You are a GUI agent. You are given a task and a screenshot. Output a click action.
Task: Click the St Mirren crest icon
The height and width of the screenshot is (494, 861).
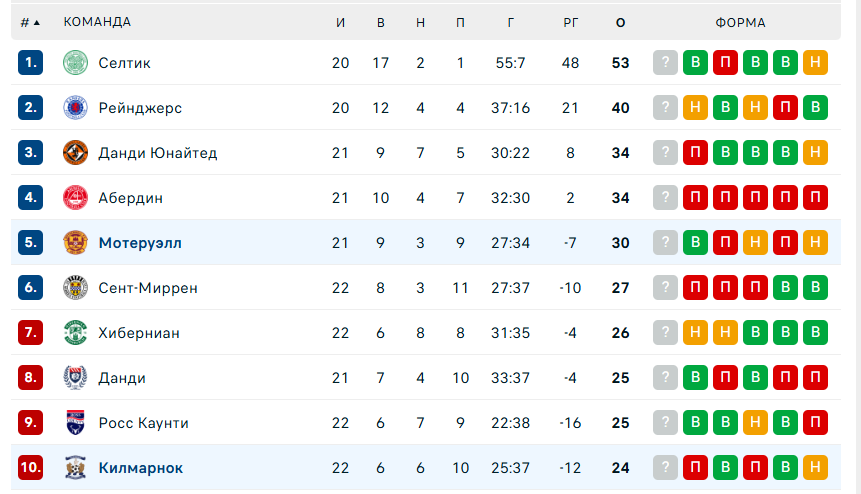click(76, 288)
